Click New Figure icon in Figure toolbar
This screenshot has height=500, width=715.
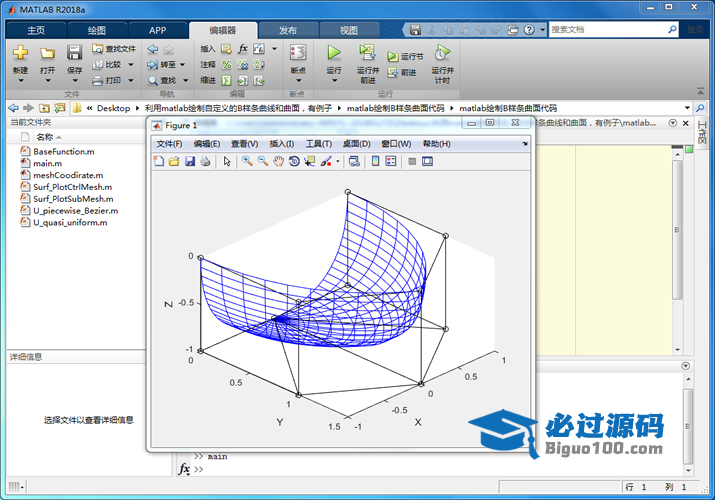pos(159,161)
